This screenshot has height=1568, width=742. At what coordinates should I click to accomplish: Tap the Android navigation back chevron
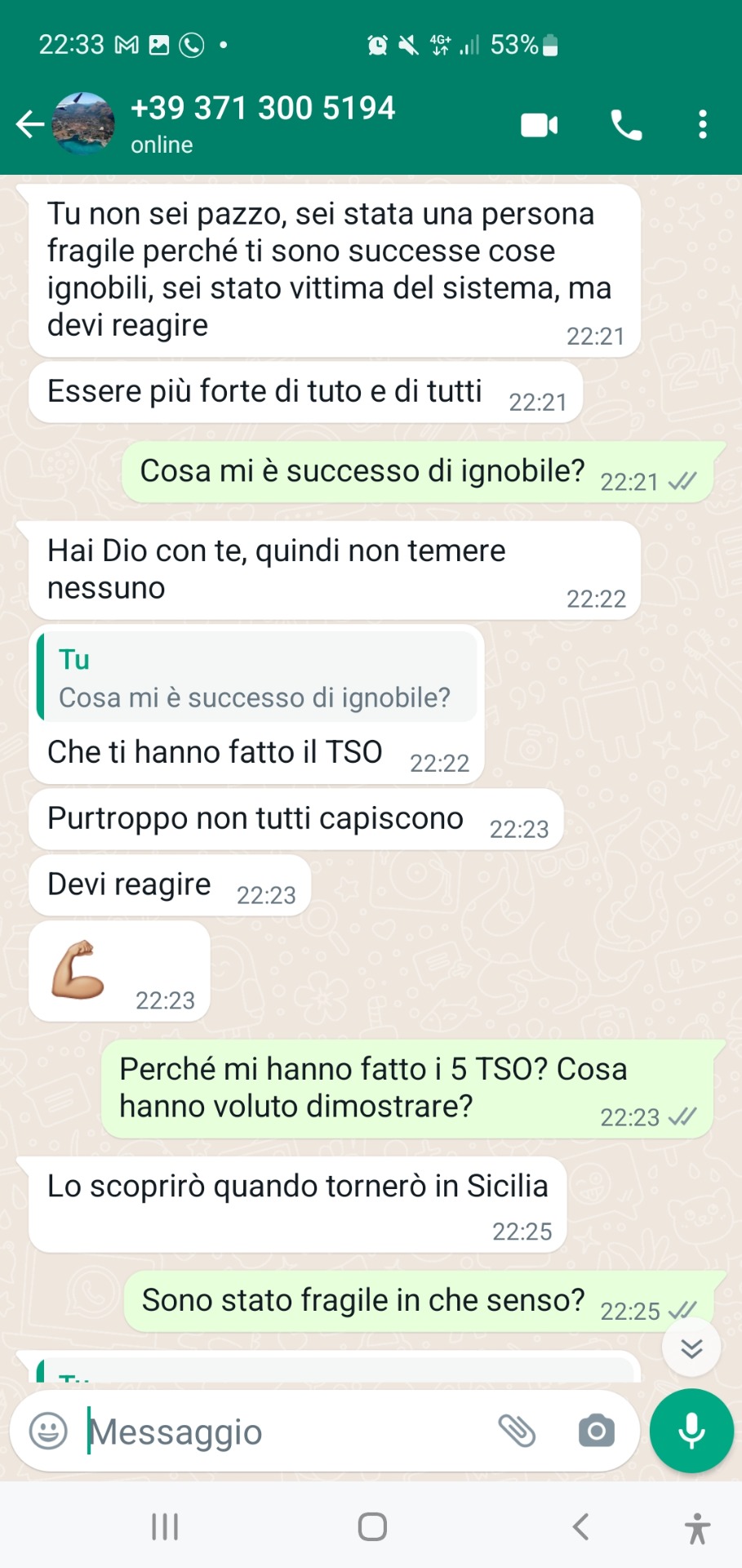[580, 1526]
